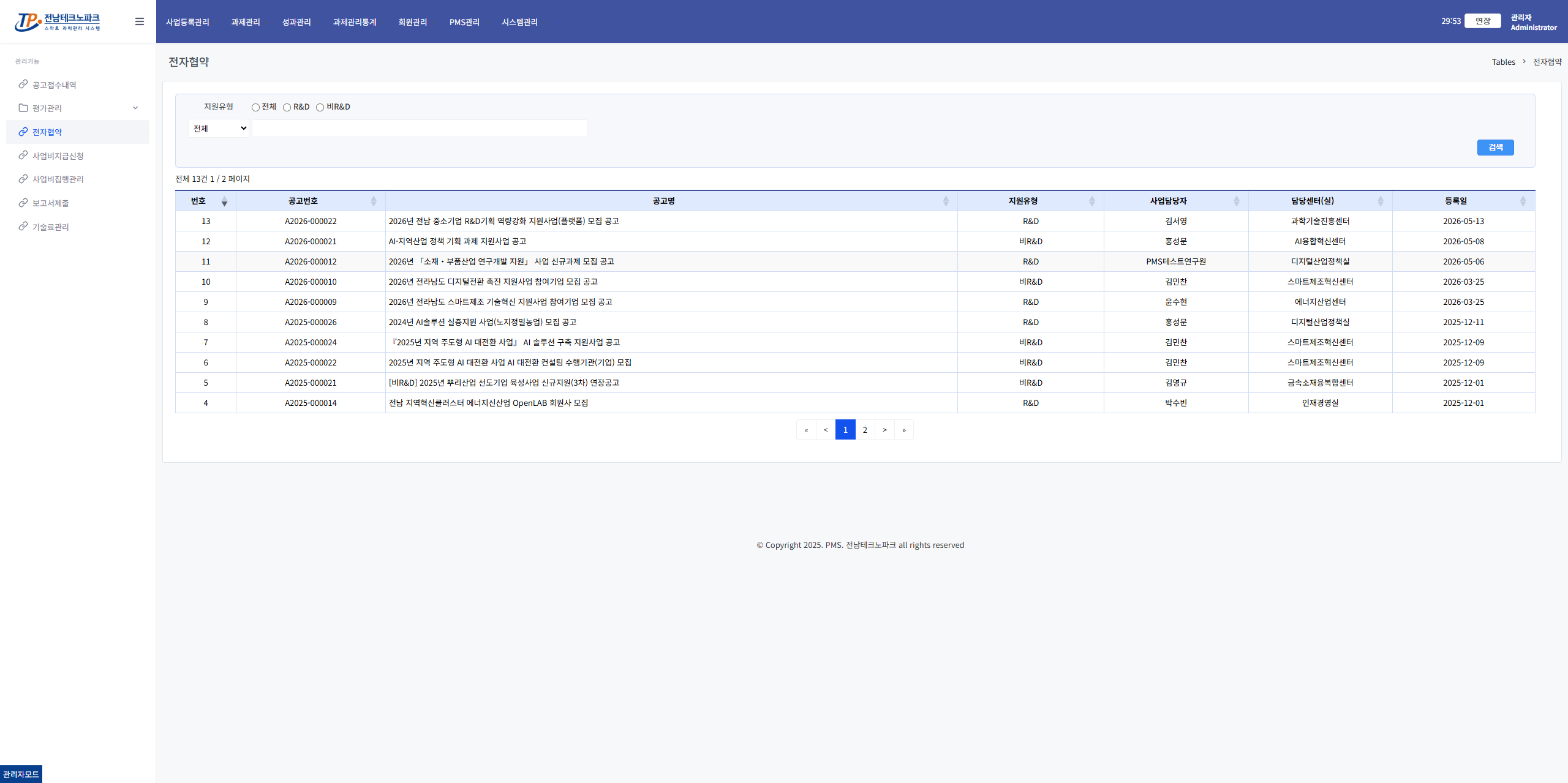The height and width of the screenshot is (783, 1568).
Task: Click the first page « button
Action: click(x=806, y=430)
